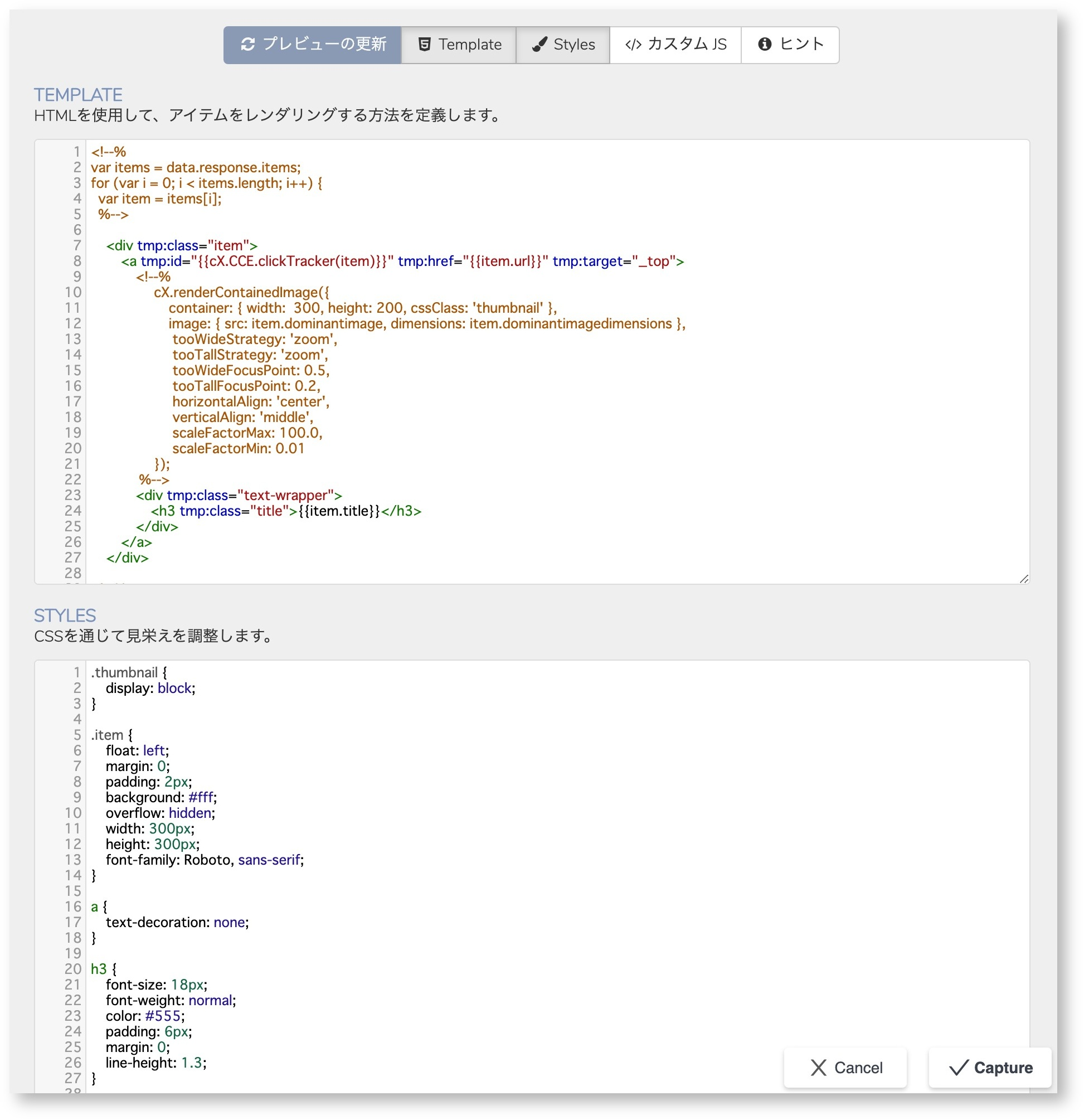
Task: Click tooTallFocusPoint: 0.2 line
Action: (x=246, y=386)
